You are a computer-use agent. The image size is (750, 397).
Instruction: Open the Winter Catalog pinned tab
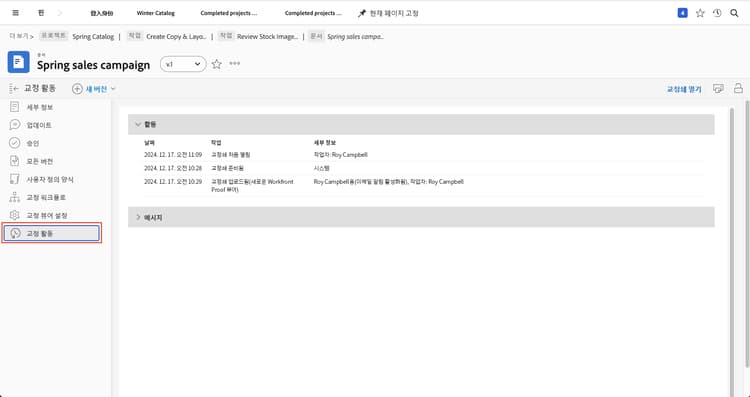point(155,13)
